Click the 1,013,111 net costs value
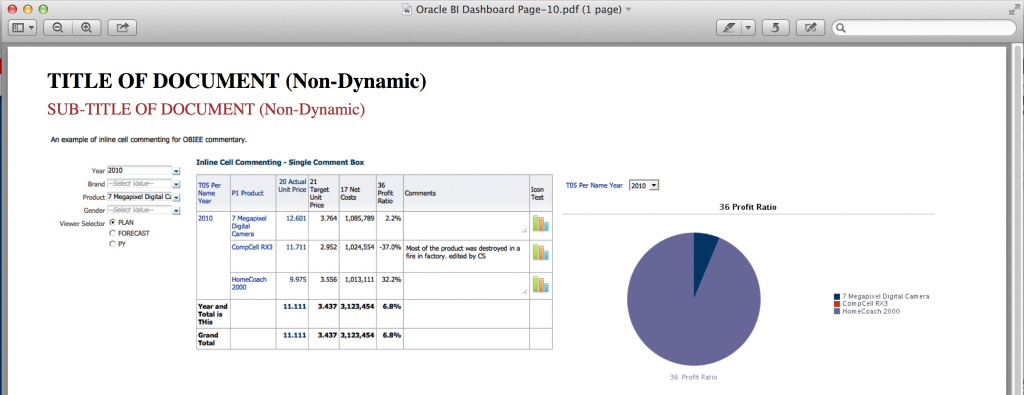This screenshot has width=1024, height=395. pyautogui.click(x=358, y=279)
